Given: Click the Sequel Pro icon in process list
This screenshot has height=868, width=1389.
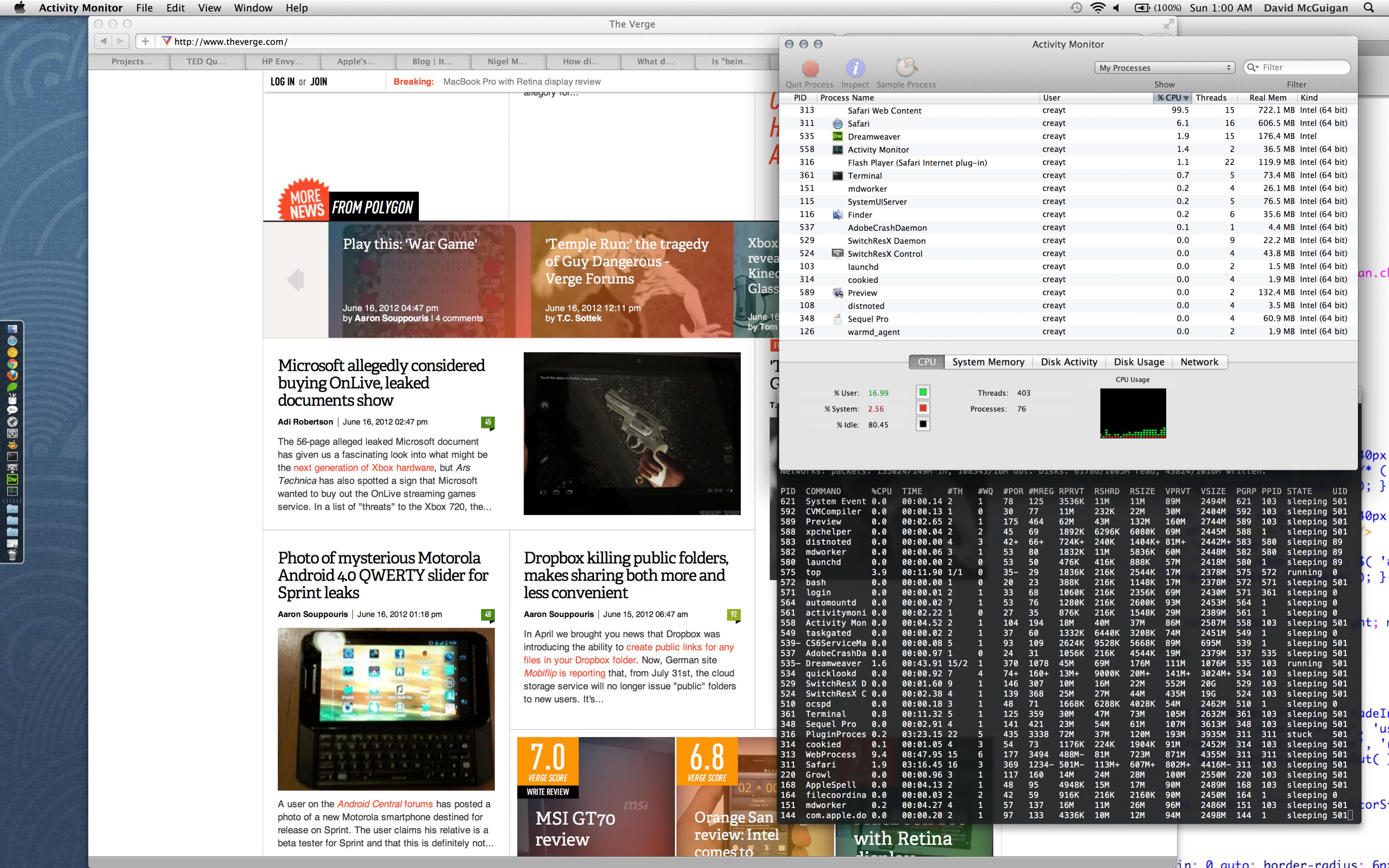Looking at the screenshot, I should click(x=838, y=319).
